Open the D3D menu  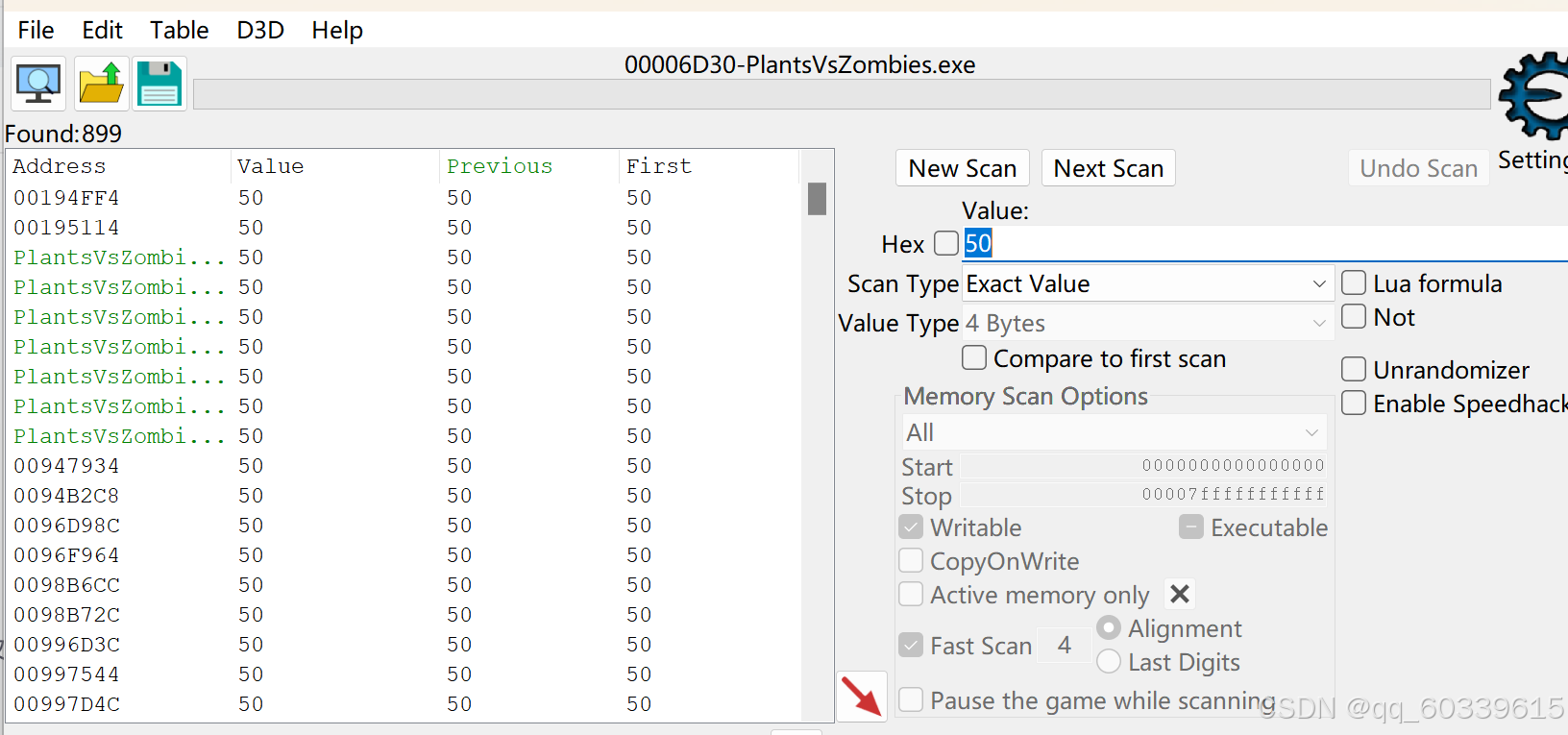pyautogui.click(x=260, y=30)
